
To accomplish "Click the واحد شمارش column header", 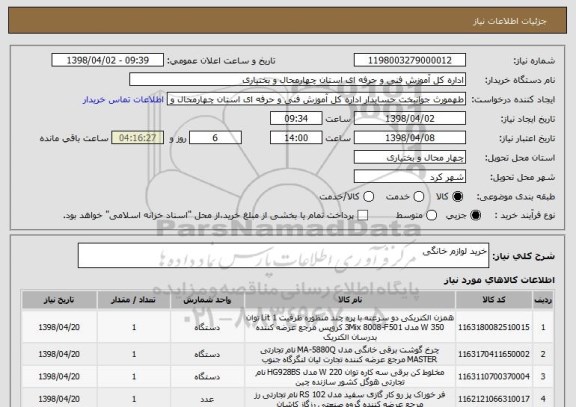I will click(207, 300).
